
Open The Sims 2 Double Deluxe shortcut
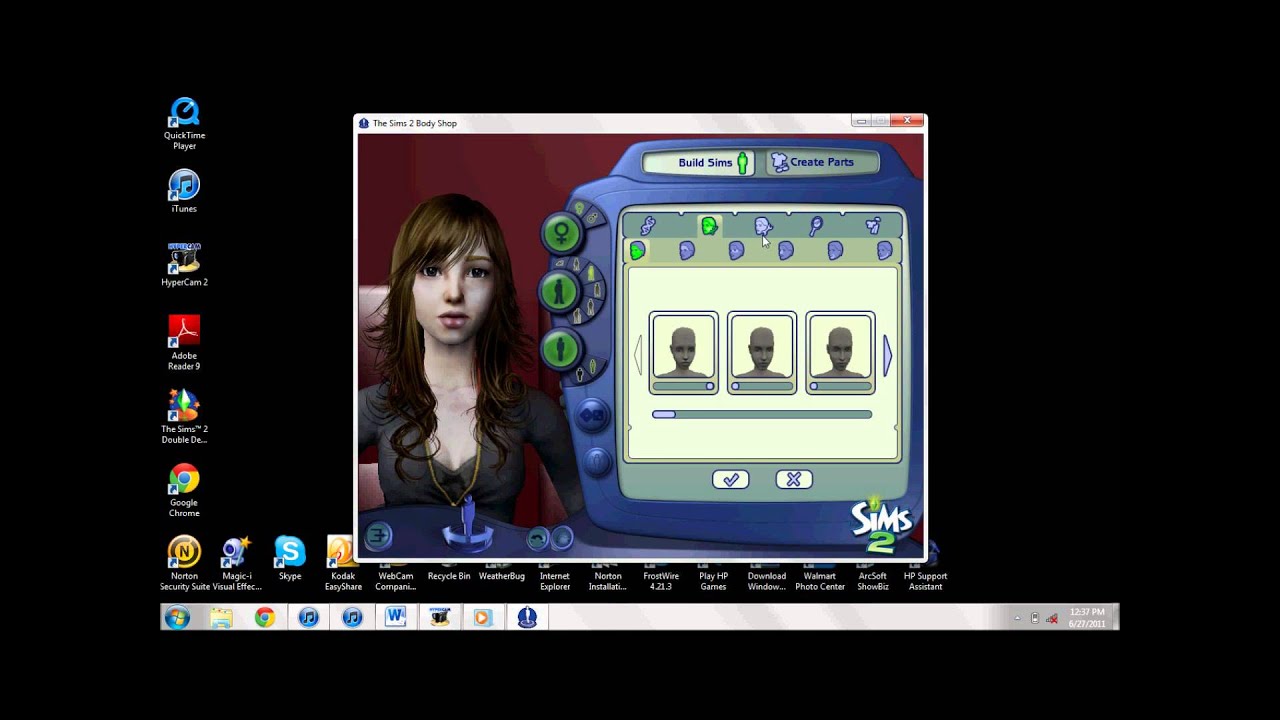(184, 416)
